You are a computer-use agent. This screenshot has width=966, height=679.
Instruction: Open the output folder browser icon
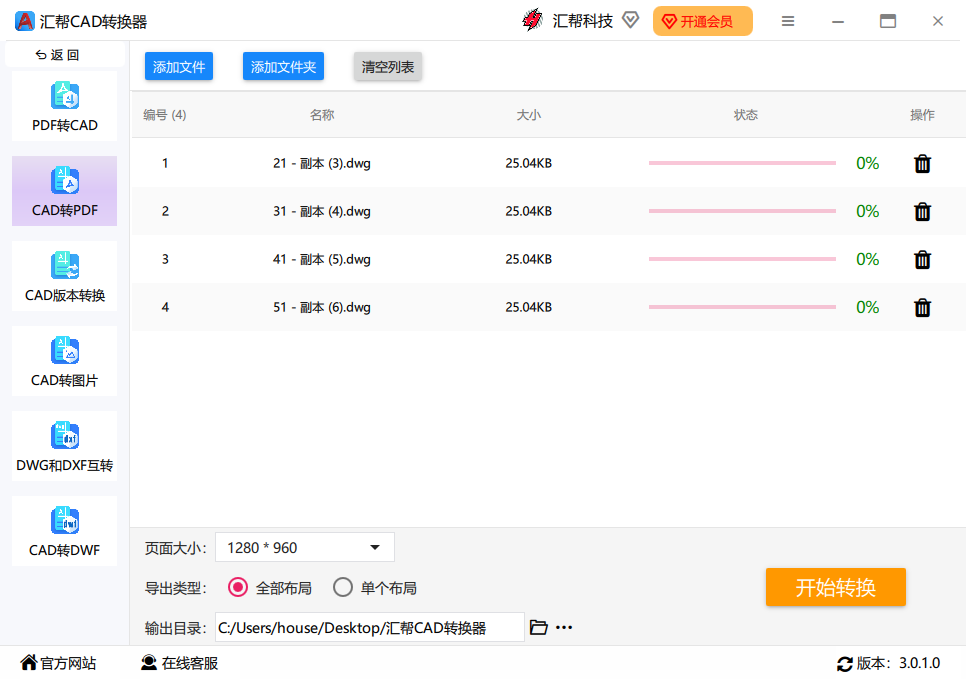click(539, 627)
